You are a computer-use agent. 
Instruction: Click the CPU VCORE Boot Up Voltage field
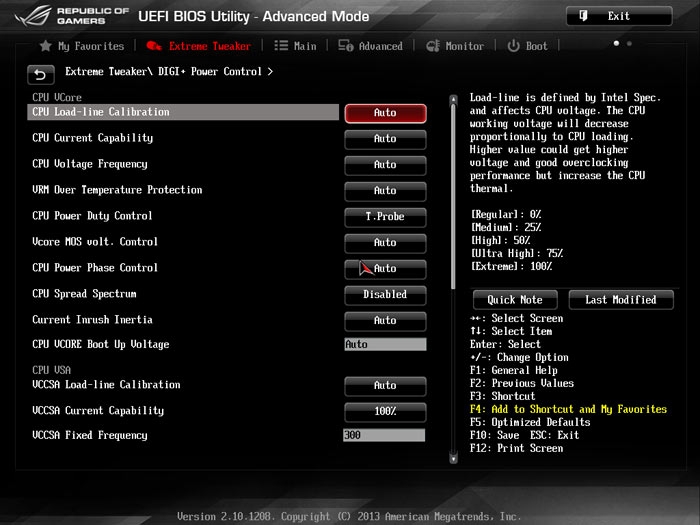[385, 345]
